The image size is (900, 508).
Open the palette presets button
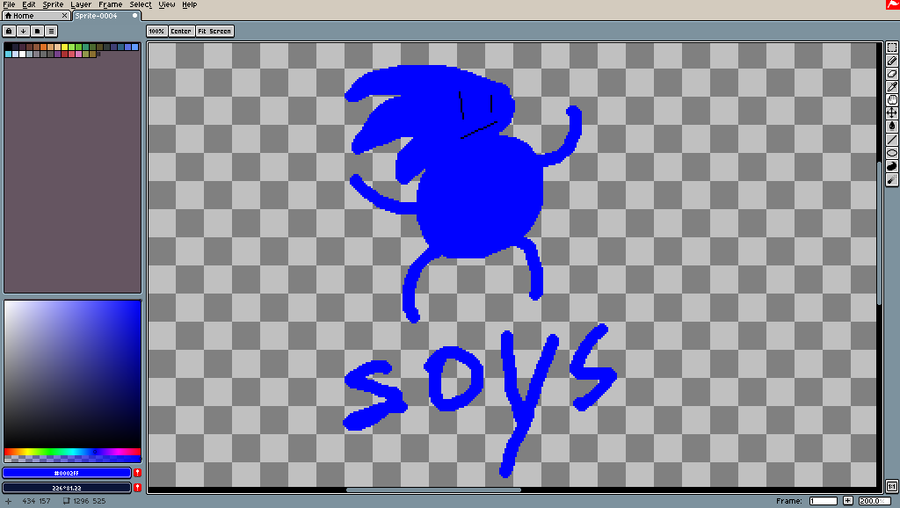[x=37, y=31]
